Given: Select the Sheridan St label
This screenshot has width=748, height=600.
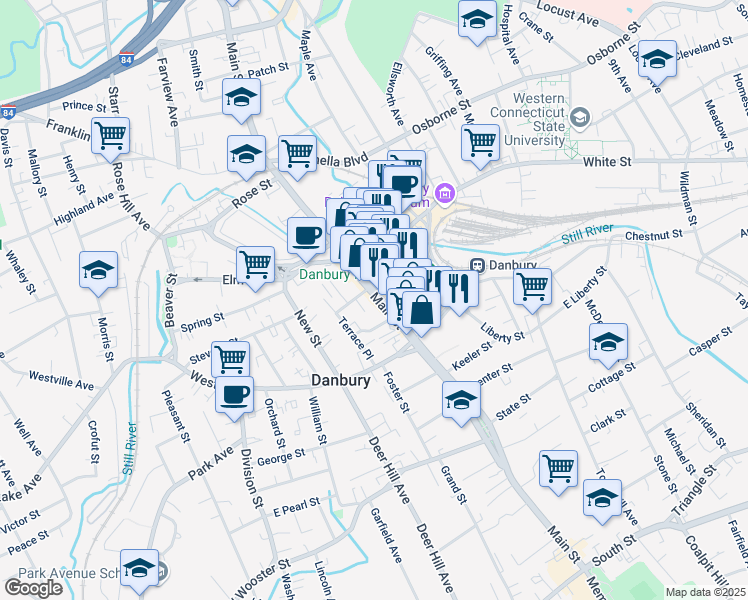Looking at the screenshot, I should point(706,425).
